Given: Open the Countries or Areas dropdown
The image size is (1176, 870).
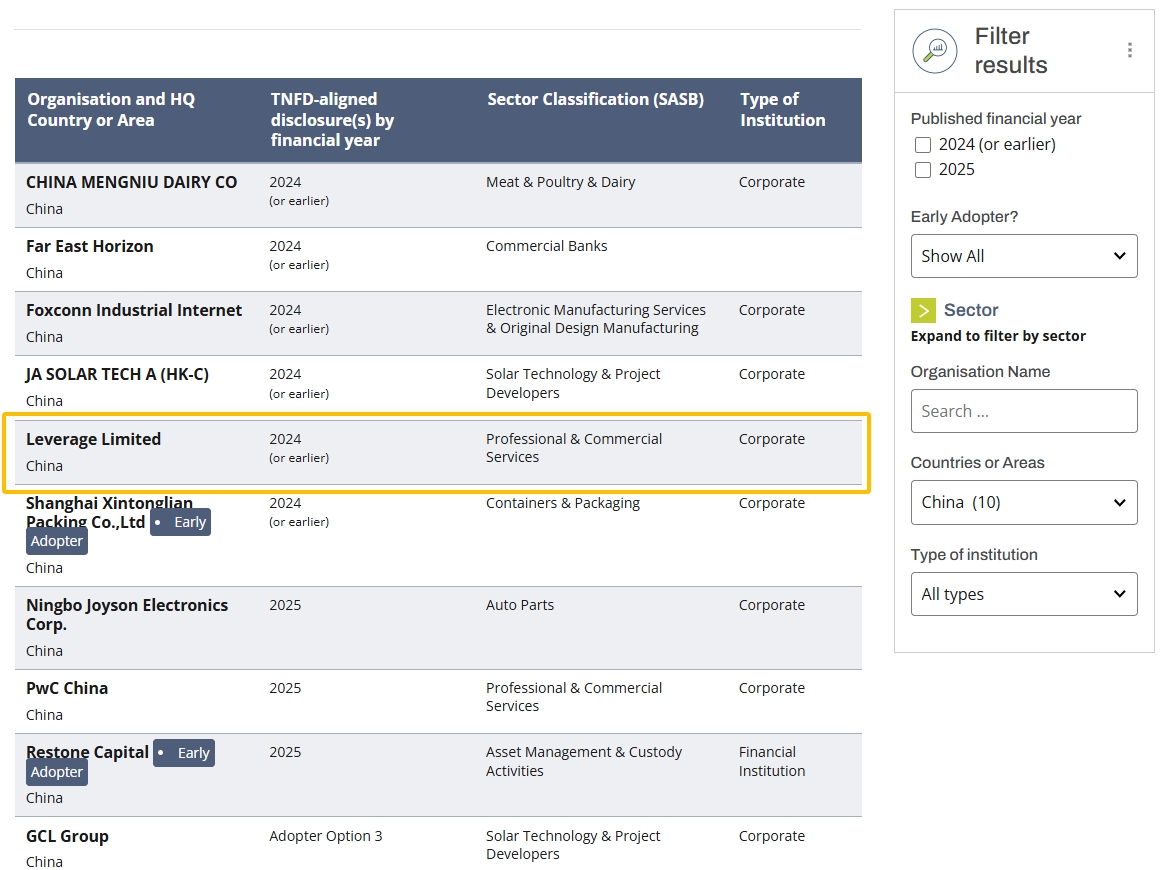Looking at the screenshot, I should coord(1023,502).
